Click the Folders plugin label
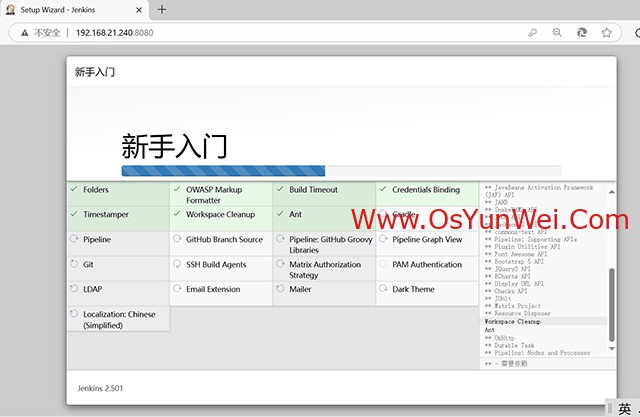The height and width of the screenshot is (417, 640). (96, 190)
